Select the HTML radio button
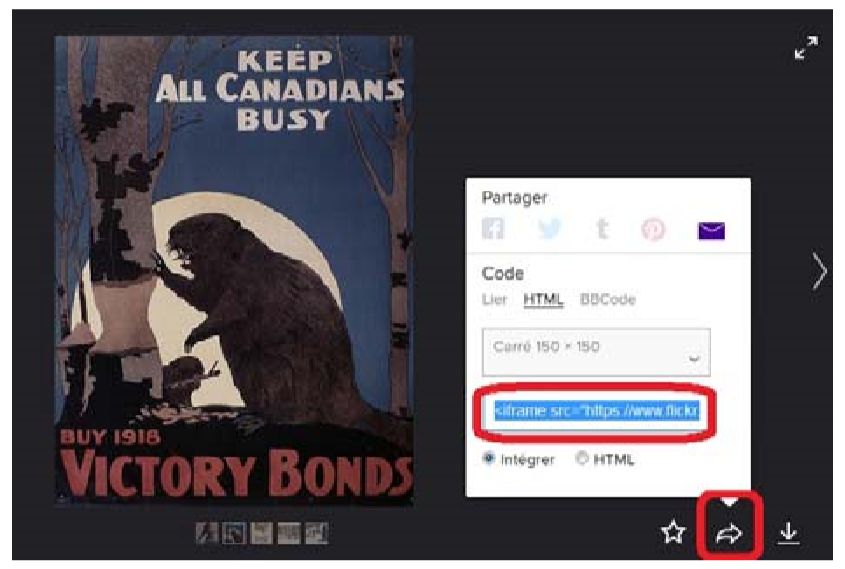 pos(581,459)
